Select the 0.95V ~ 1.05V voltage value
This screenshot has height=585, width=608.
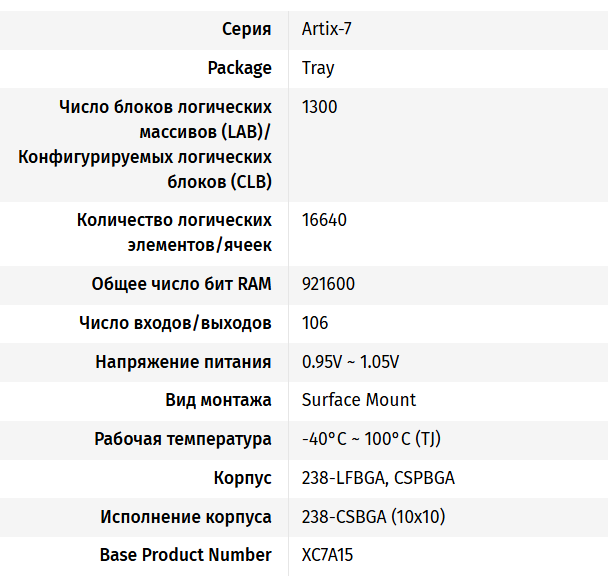coord(351,362)
